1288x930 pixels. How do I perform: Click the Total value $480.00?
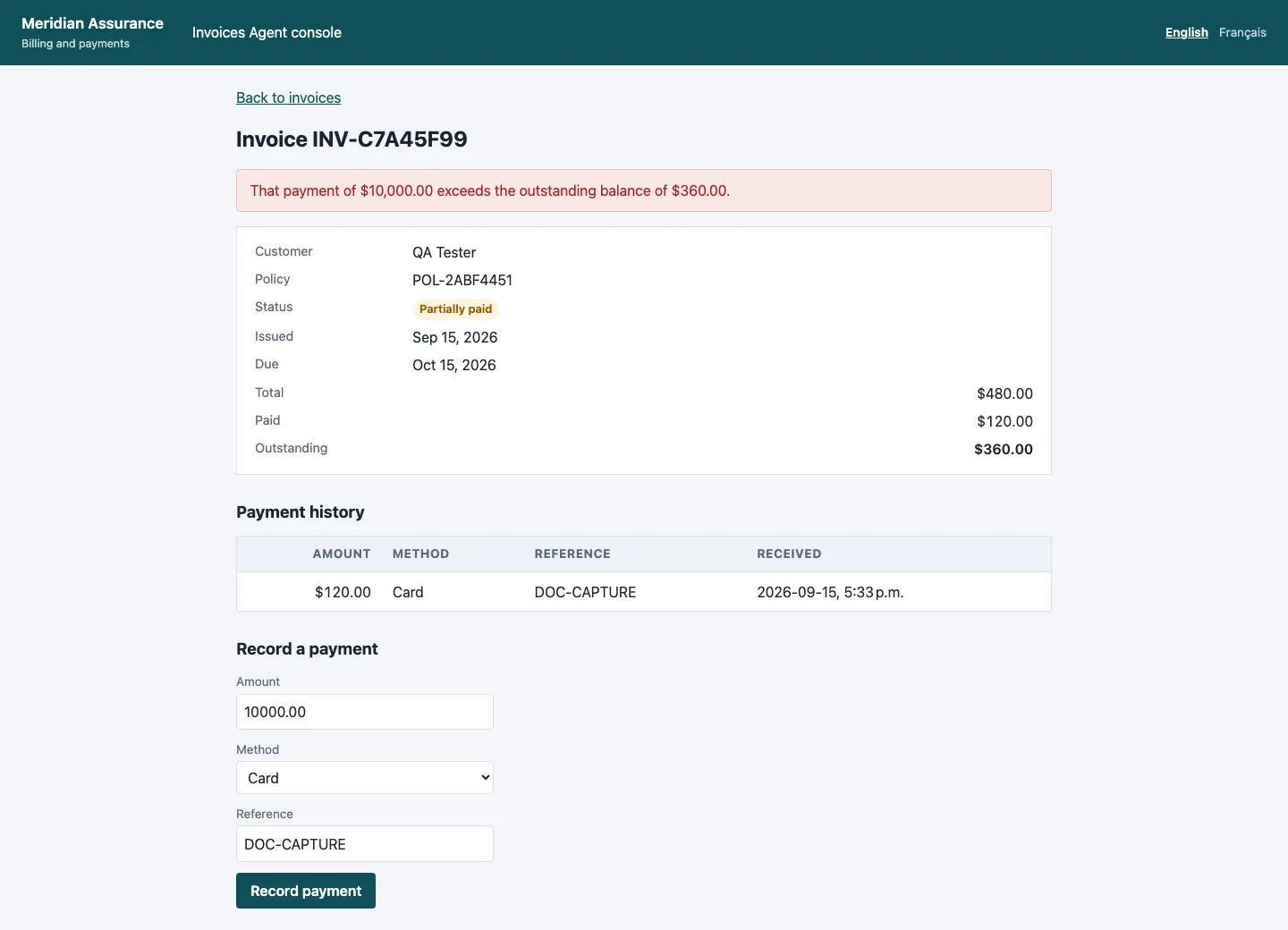pos(1004,393)
